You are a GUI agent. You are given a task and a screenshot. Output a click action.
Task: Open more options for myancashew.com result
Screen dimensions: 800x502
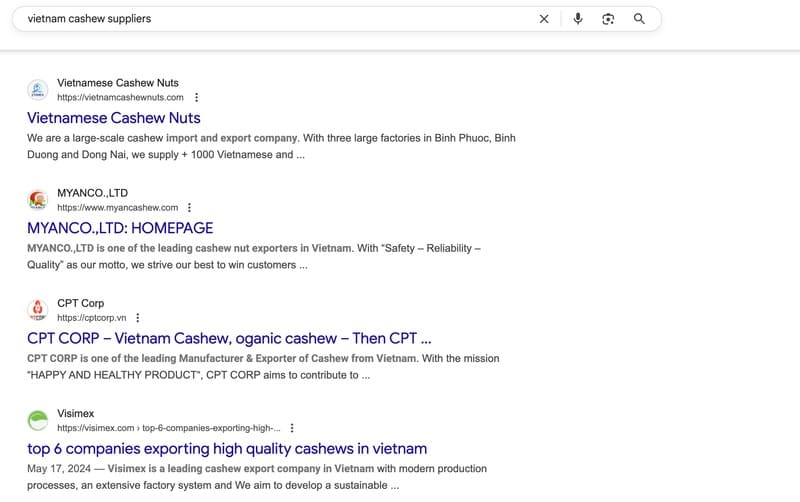[x=190, y=208]
